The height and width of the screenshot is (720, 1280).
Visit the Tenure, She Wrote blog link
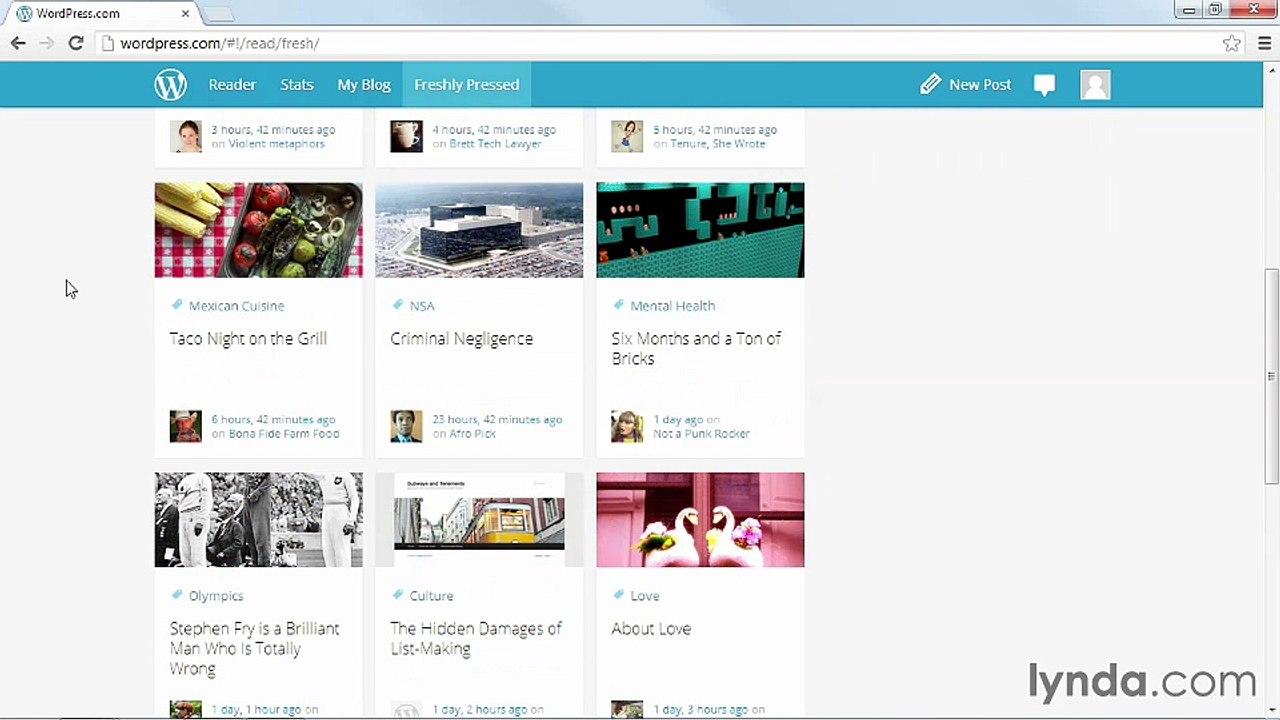pos(718,144)
